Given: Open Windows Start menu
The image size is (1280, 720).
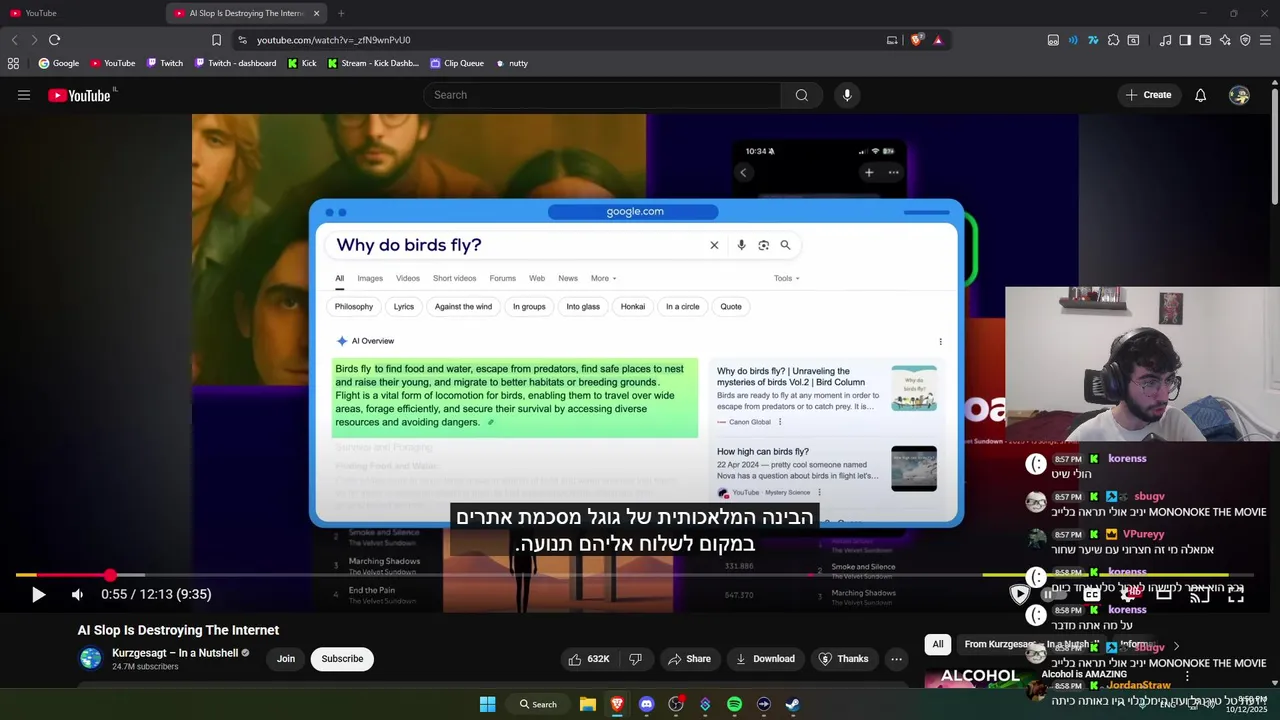Looking at the screenshot, I should pos(487,704).
